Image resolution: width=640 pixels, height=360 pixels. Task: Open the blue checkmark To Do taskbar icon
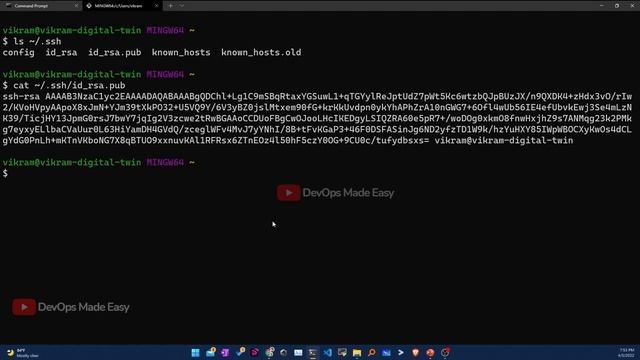[x=240, y=352]
